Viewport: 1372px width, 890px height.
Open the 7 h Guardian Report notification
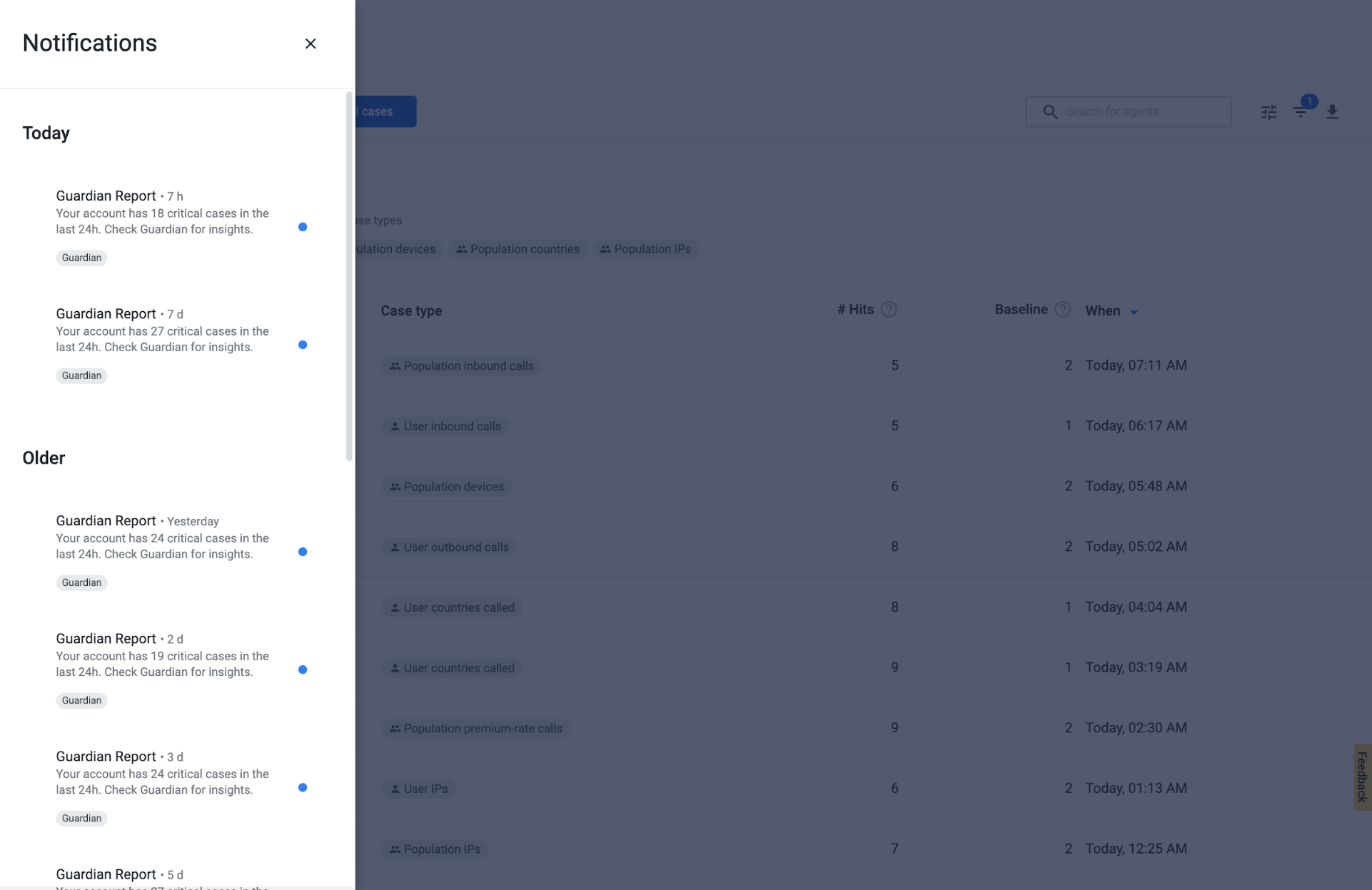tap(177, 226)
